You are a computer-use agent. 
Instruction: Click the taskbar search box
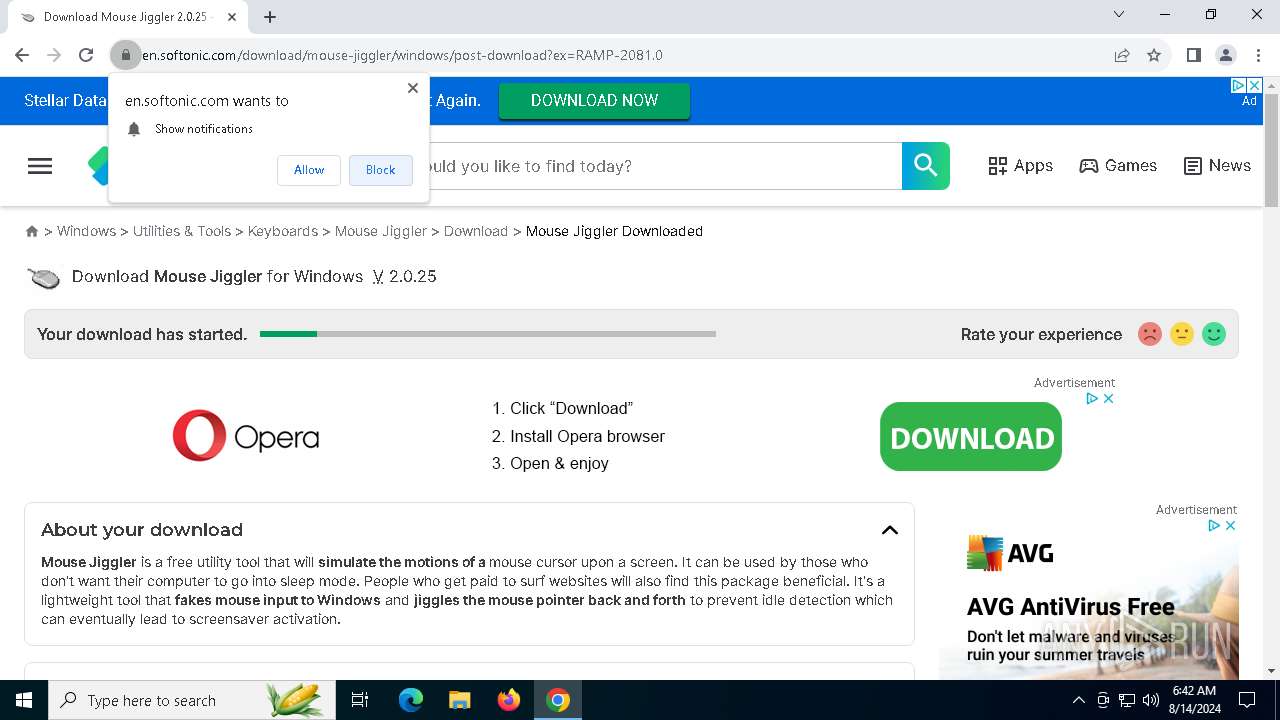click(190, 700)
